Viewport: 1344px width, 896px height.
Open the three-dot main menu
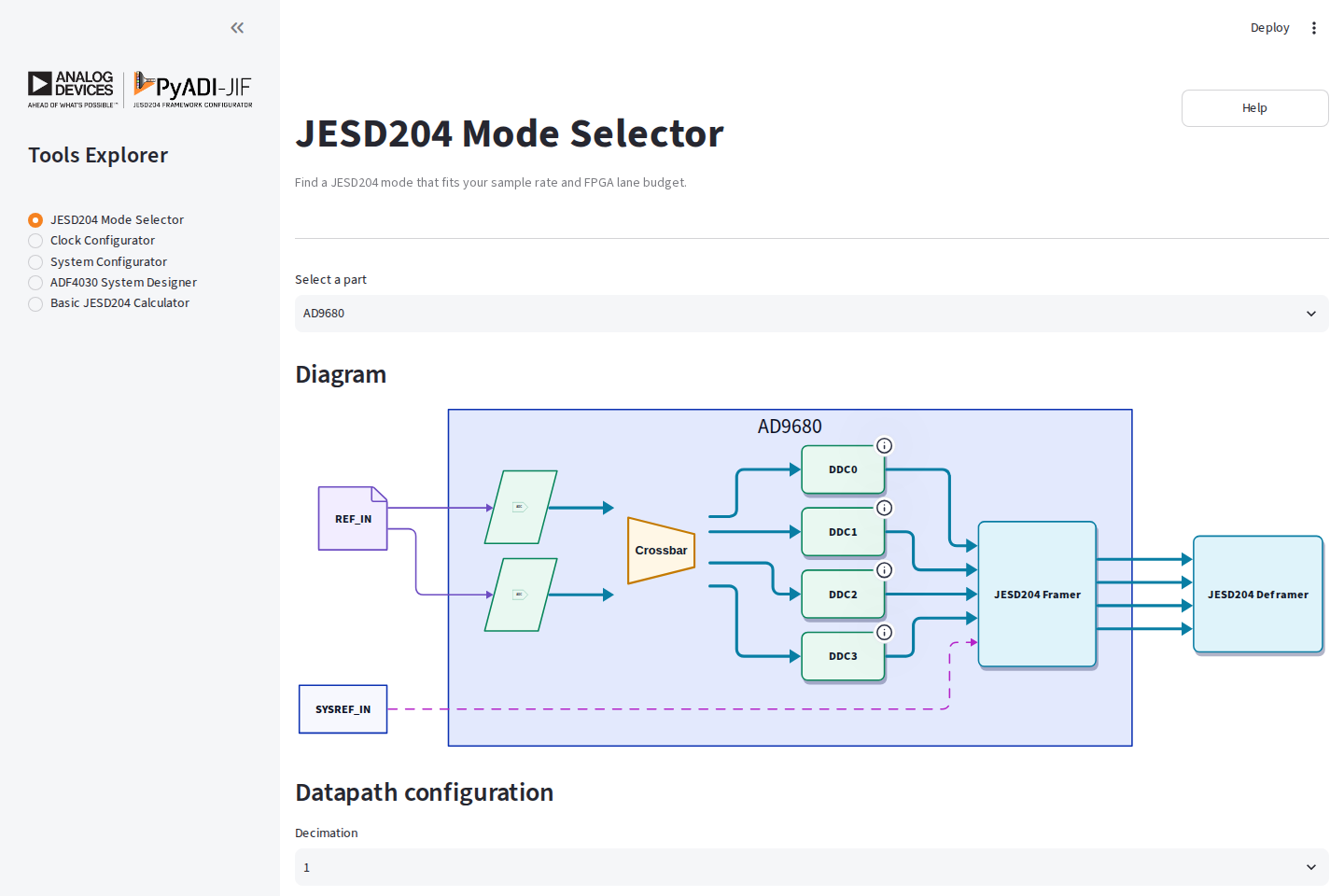[x=1313, y=28]
